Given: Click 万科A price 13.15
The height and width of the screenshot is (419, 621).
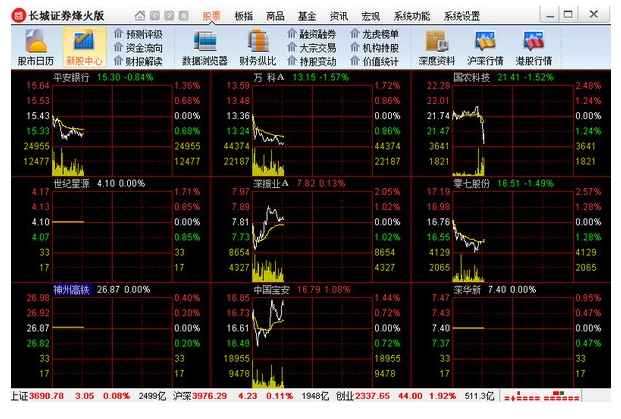Looking at the screenshot, I should 303,77.
